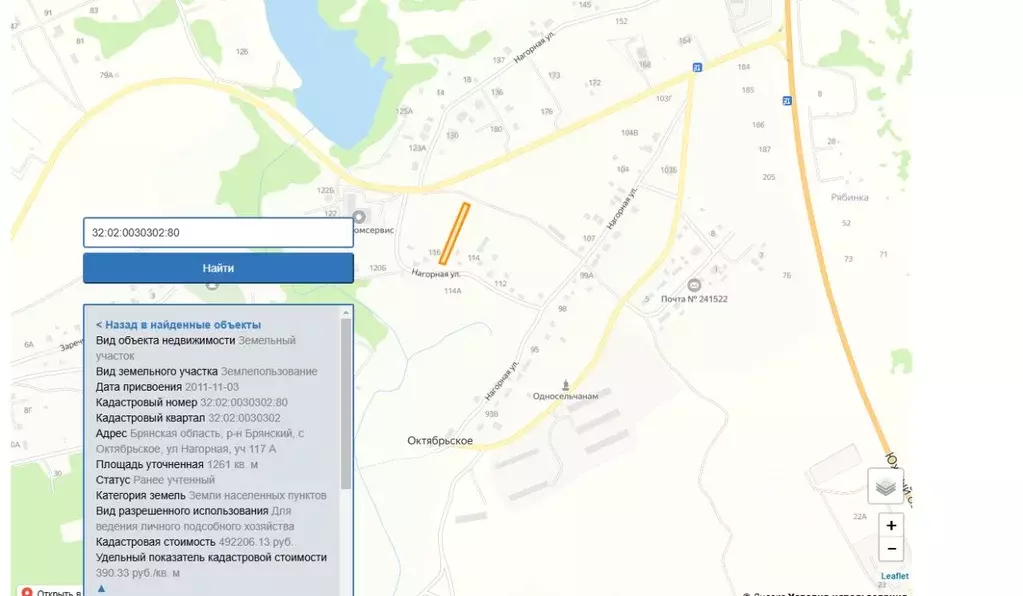Click the bus stop icon by the highway
The width and height of the screenshot is (1023, 596).
click(787, 101)
